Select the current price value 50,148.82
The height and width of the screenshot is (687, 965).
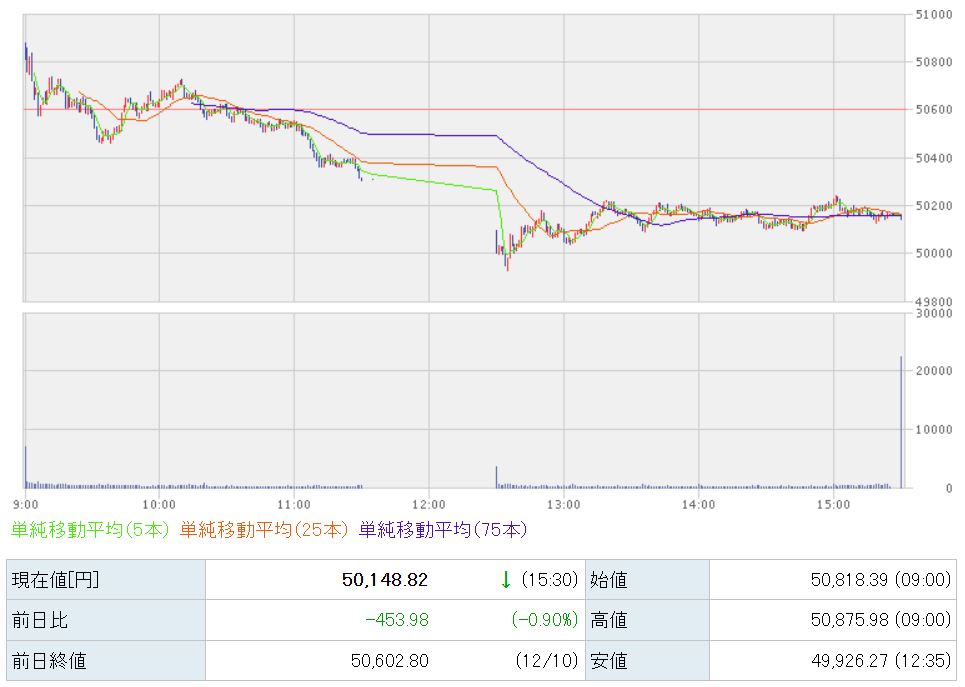(x=385, y=580)
